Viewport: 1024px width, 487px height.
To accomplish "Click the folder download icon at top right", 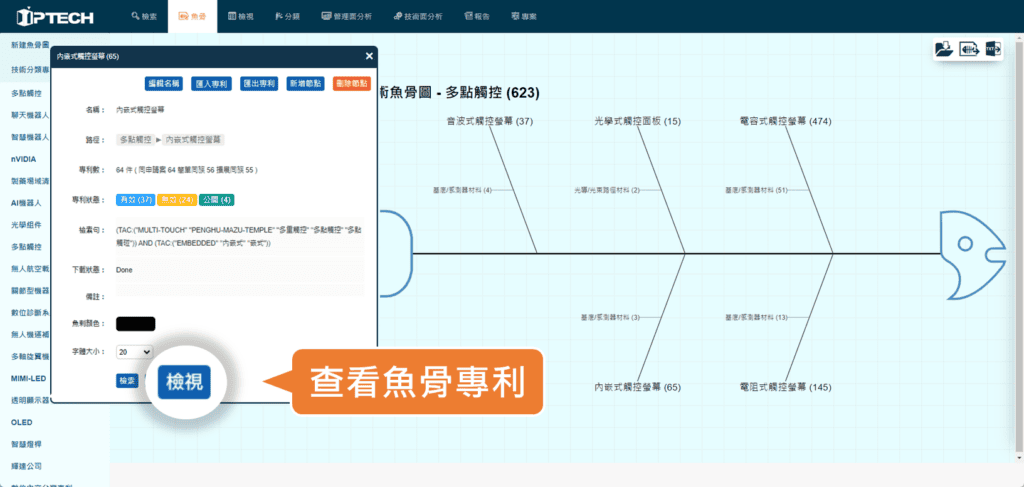I will pyautogui.click(x=943, y=49).
